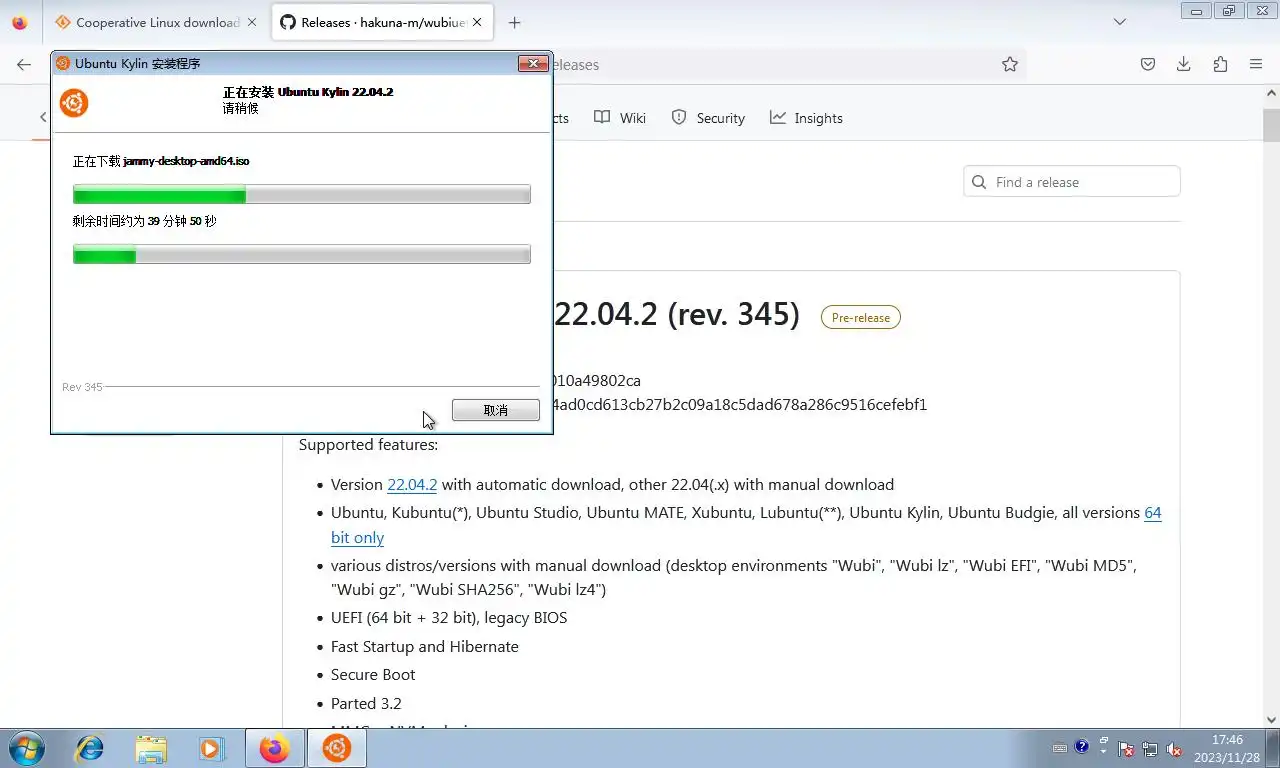Click the Pre-release label badge

[x=861, y=317]
